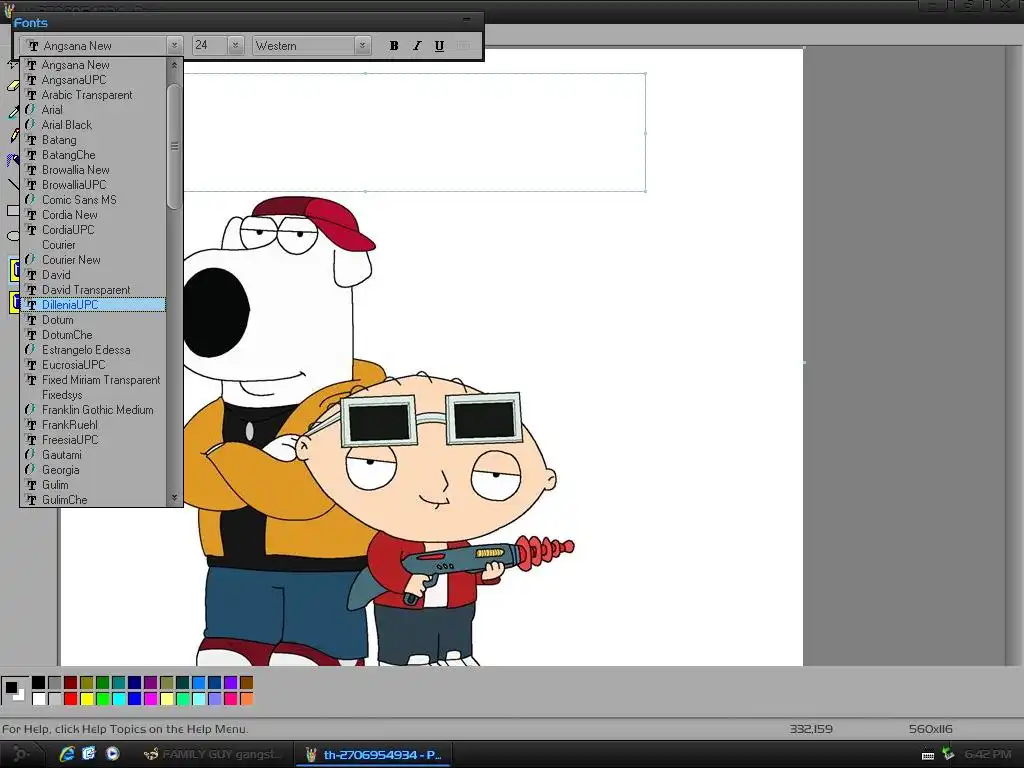Click the keyboard icon in the system tray
The height and width of the screenshot is (768, 1024).
point(927,756)
